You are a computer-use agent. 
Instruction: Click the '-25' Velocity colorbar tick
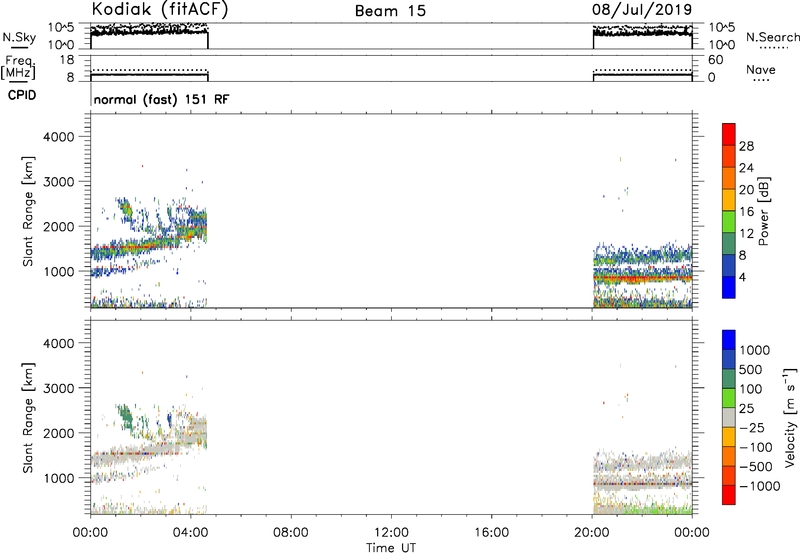(x=753, y=428)
